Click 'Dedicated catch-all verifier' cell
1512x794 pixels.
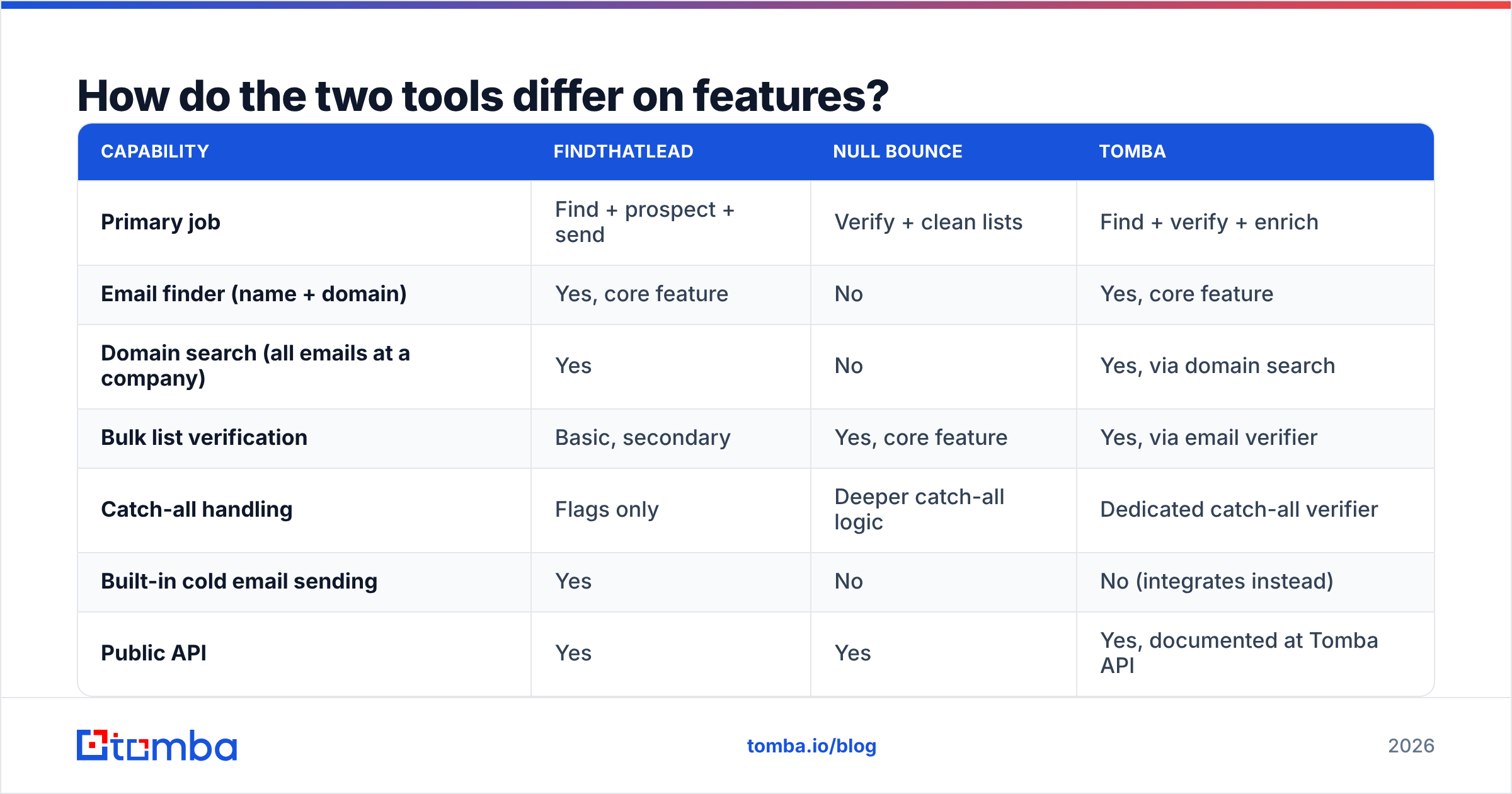(x=1239, y=509)
